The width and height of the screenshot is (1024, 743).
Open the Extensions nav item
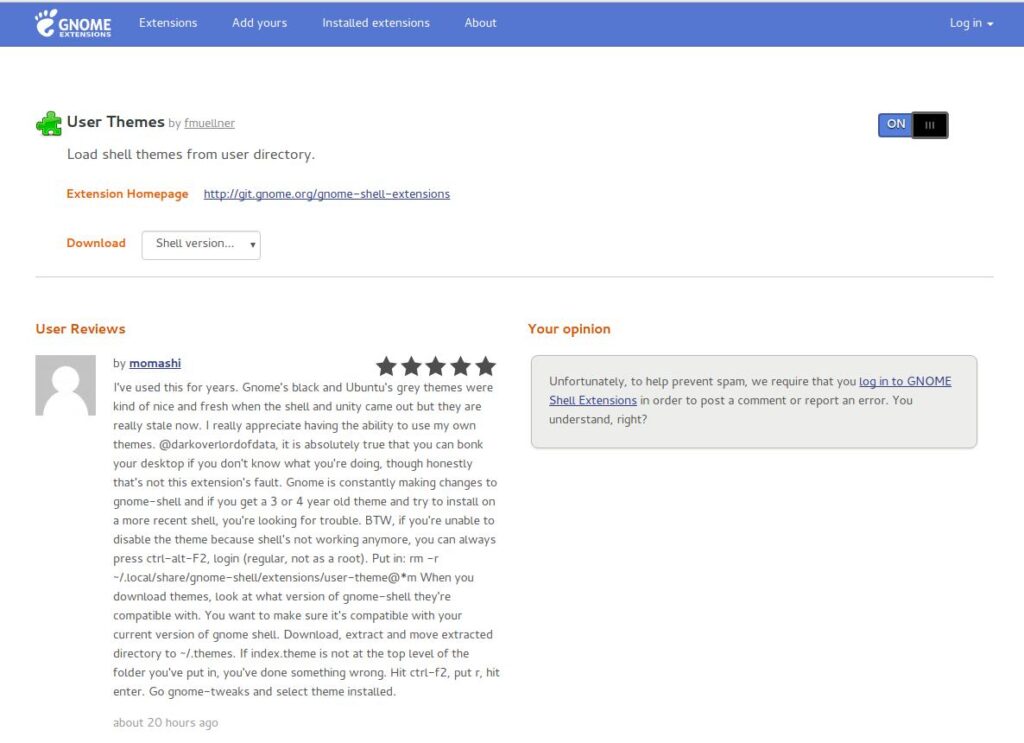pos(168,23)
